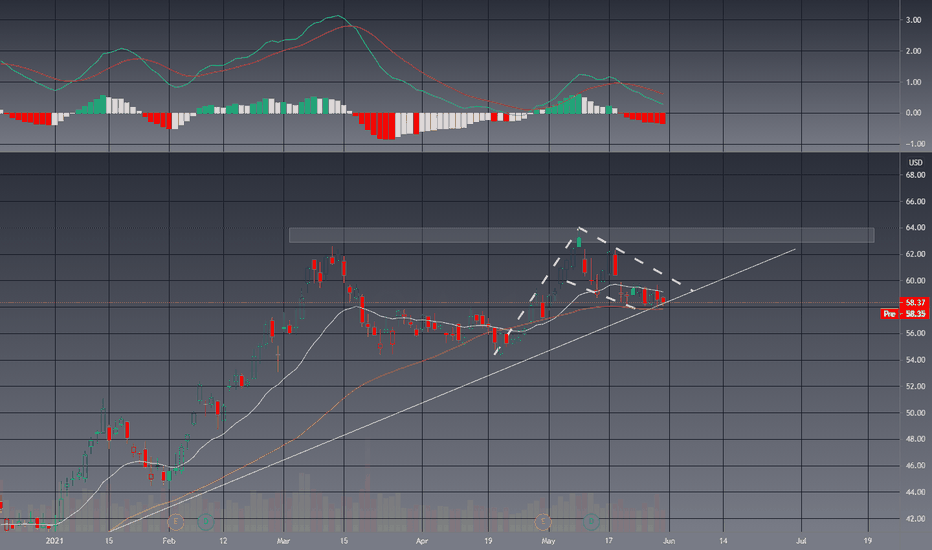Click the 14 date label on time axis

click(x=723, y=540)
